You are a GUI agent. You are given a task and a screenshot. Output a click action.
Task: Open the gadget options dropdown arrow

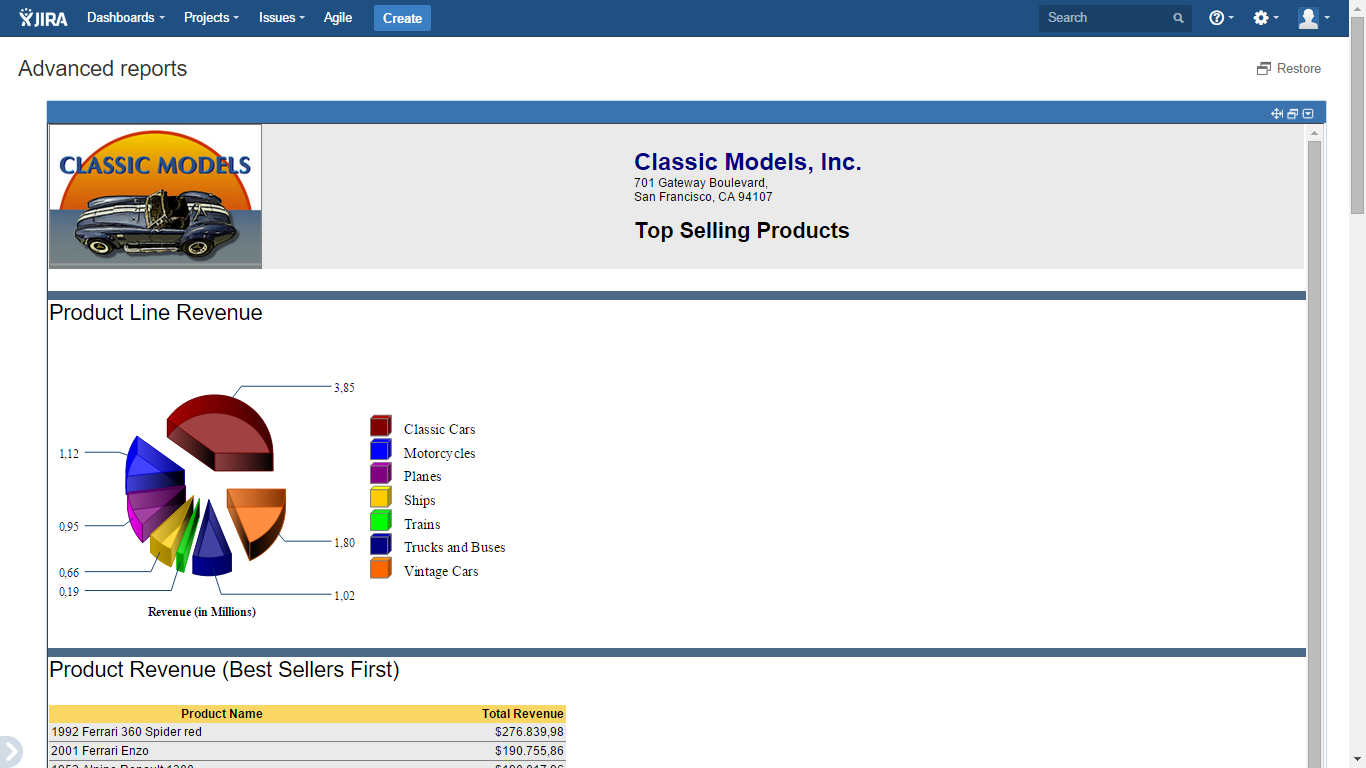tap(1308, 114)
